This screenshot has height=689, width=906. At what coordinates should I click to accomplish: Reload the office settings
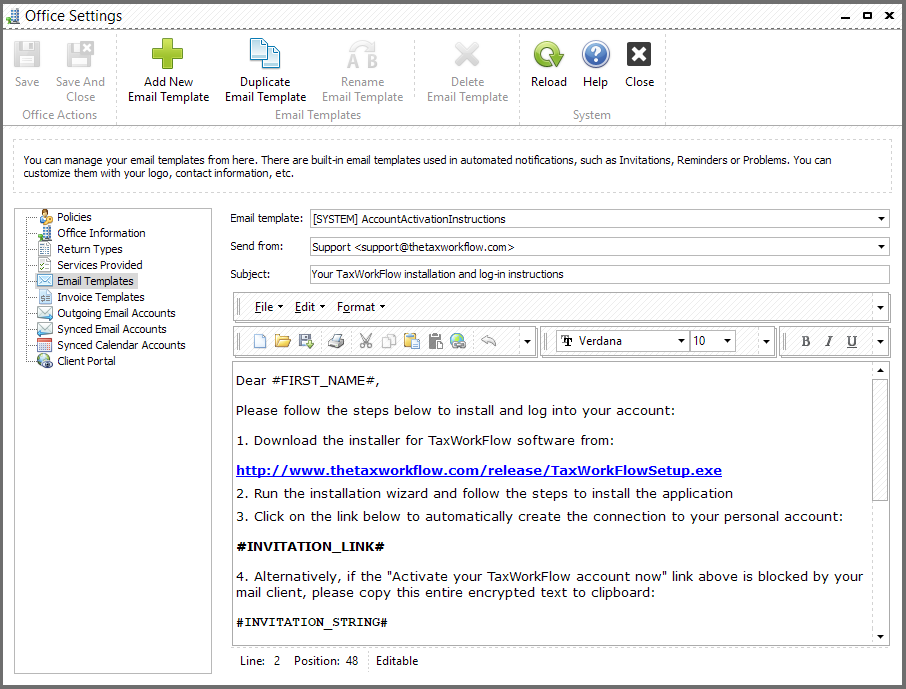tap(548, 64)
